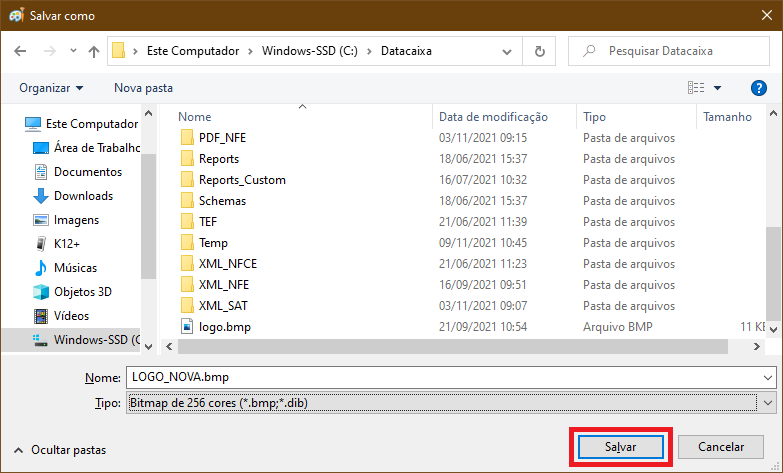Open the Downloads folder in sidebar
This screenshot has height=473, width=783.
click(x=83, y=196)
